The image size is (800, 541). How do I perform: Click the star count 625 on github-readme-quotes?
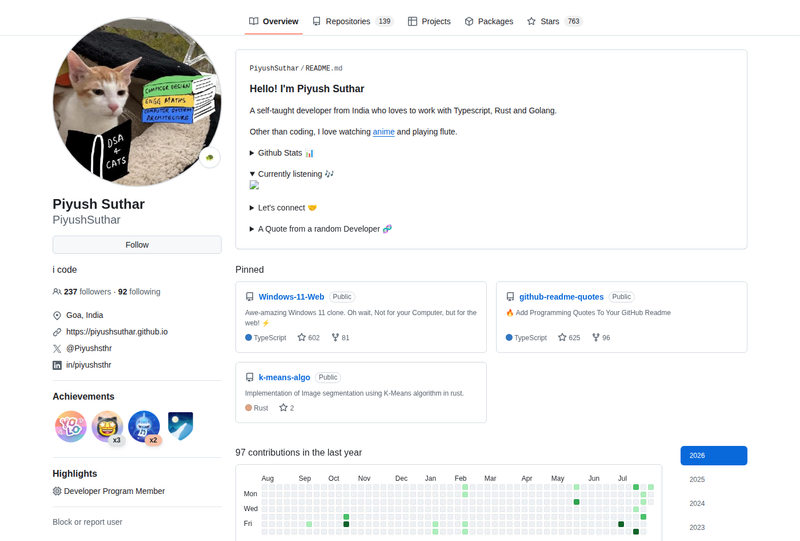coord(569,338)
